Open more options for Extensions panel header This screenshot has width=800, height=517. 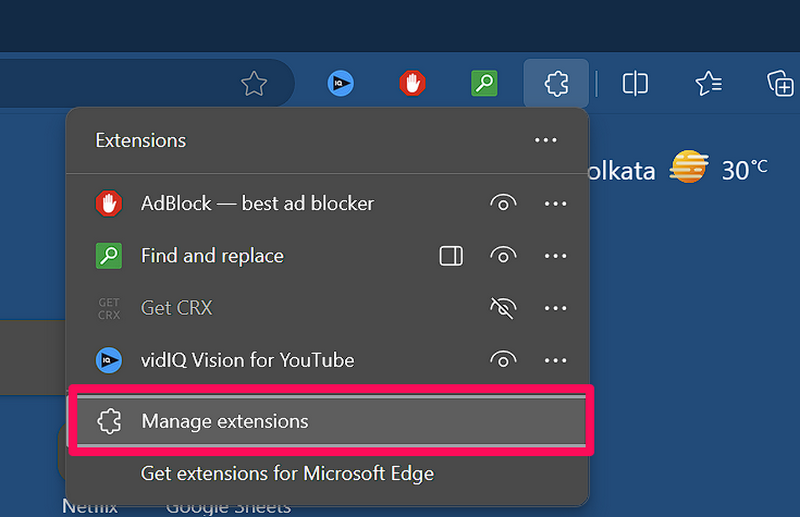coord(545,141)
